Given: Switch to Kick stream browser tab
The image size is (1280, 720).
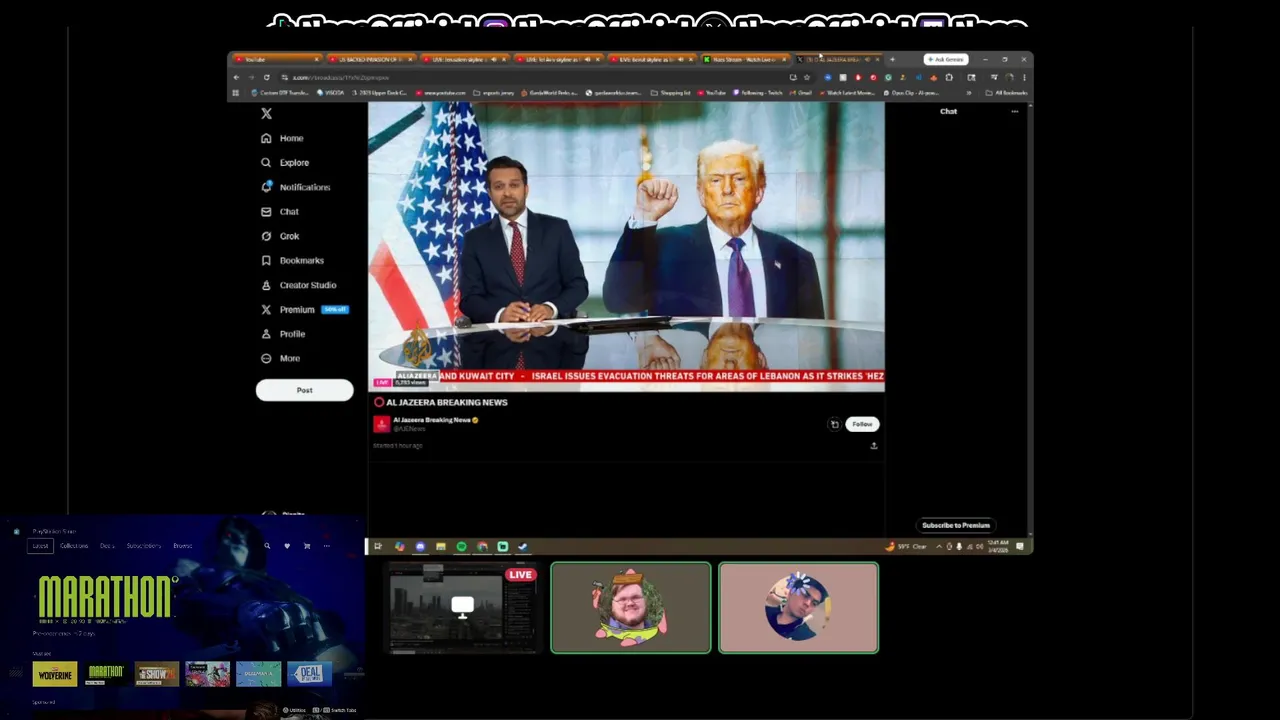Looking at the screenshot, I should 746,59.
